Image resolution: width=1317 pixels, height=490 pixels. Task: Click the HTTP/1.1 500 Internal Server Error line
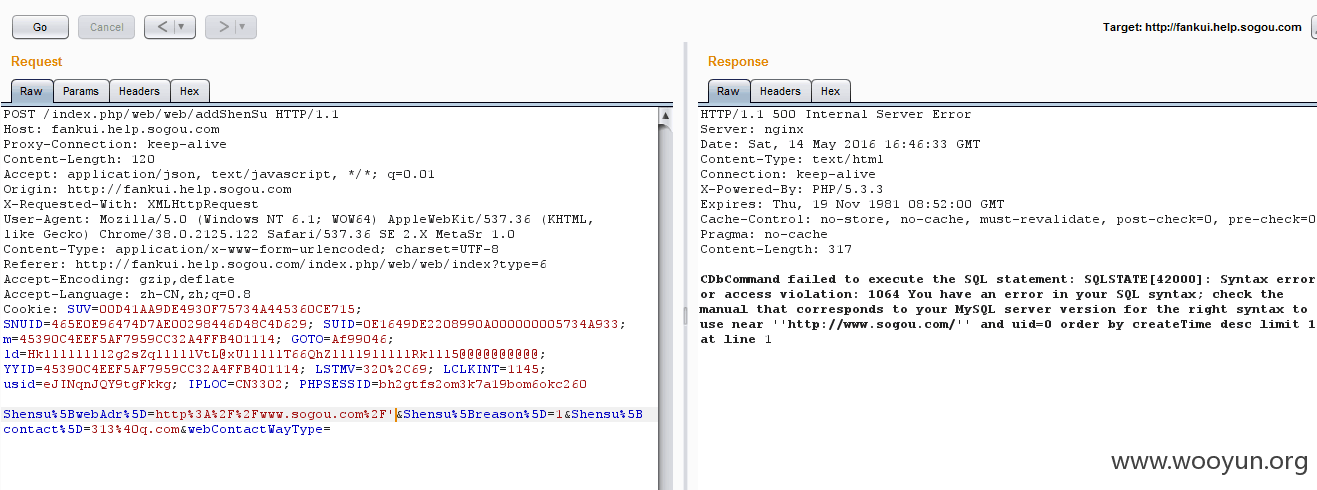(835, 114)
